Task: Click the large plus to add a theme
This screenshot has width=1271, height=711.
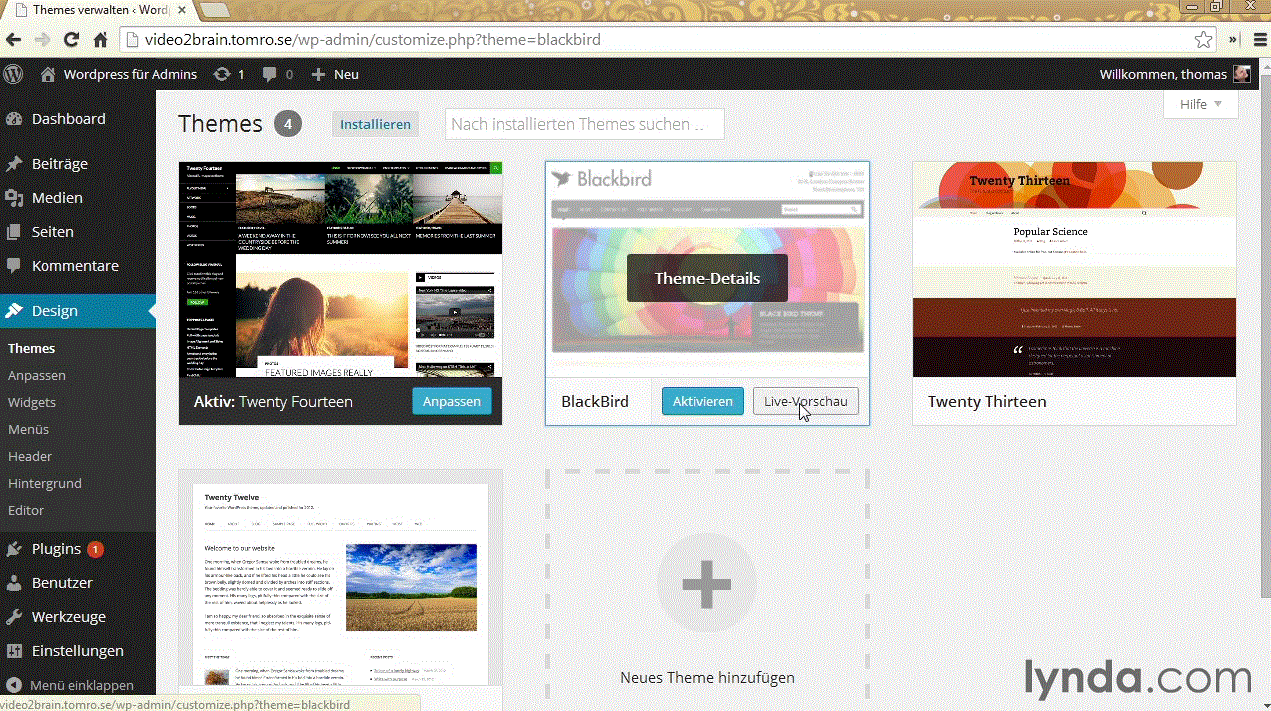Action: point(707,584)
